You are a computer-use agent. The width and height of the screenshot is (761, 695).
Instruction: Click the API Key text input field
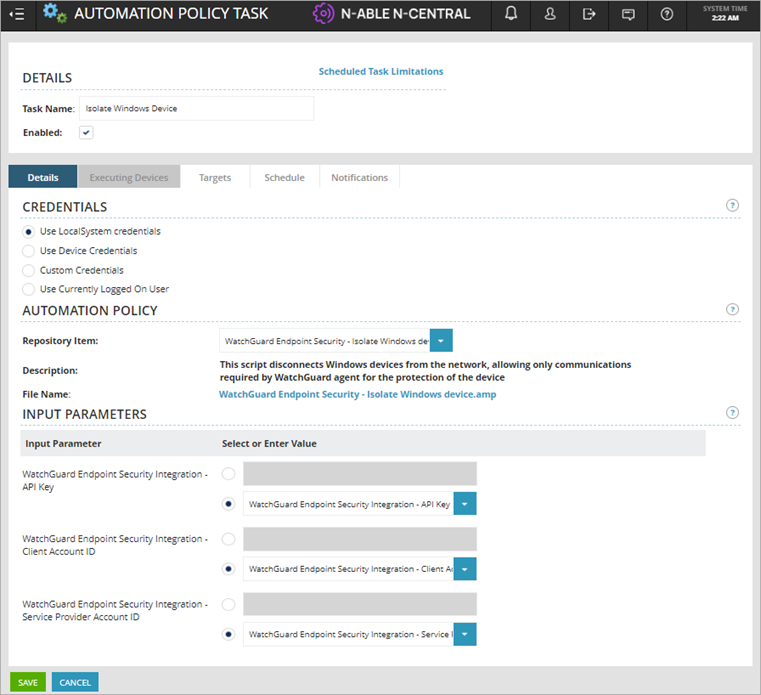pyautogui.click(x=360, y=474)
